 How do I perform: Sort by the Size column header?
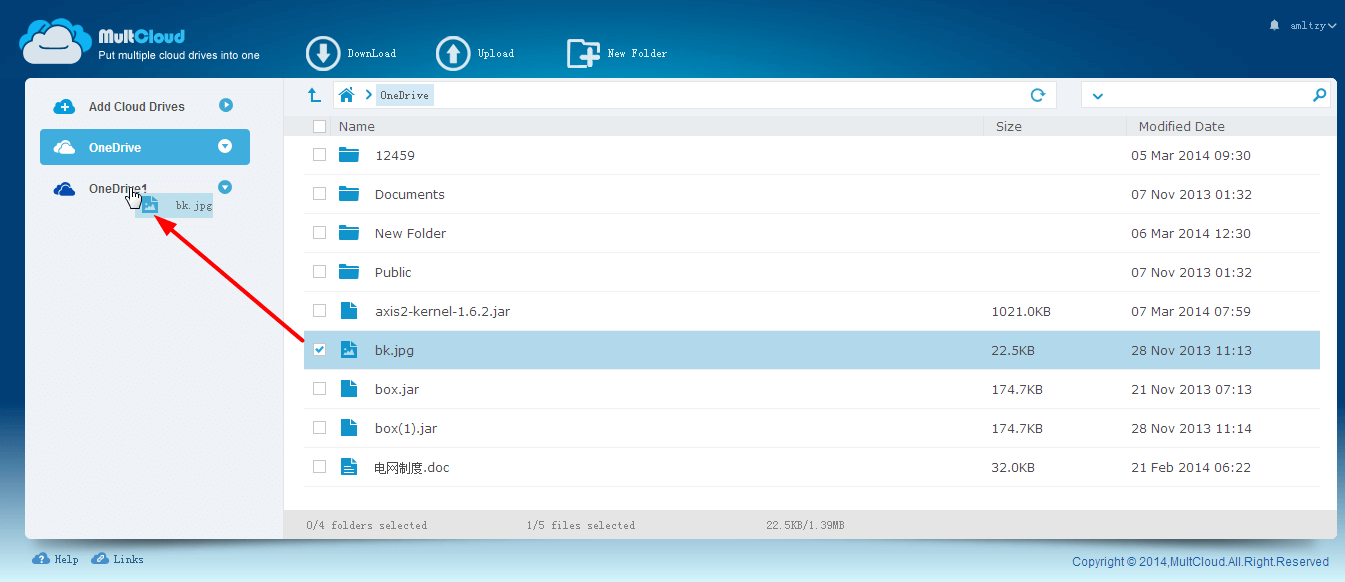click(1009, 126)
